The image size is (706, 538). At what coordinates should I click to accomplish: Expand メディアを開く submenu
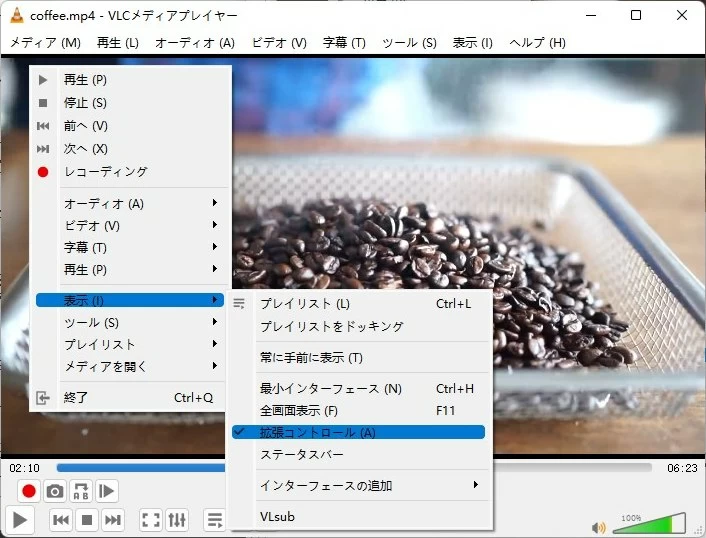[x=130, y=366]
